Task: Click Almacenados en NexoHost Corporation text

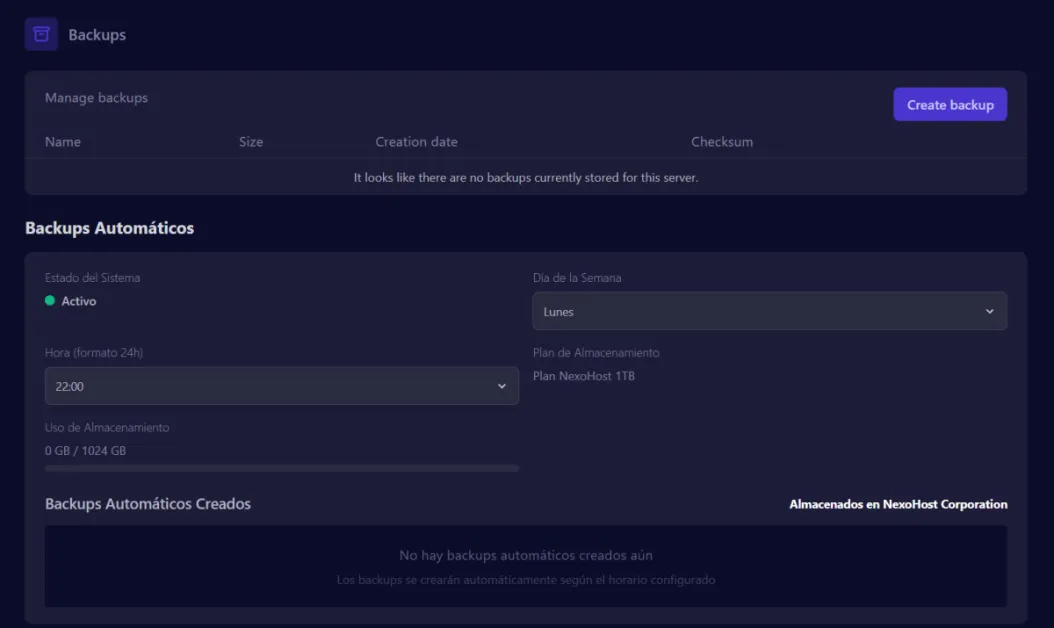Action: [x=898, y=504]
